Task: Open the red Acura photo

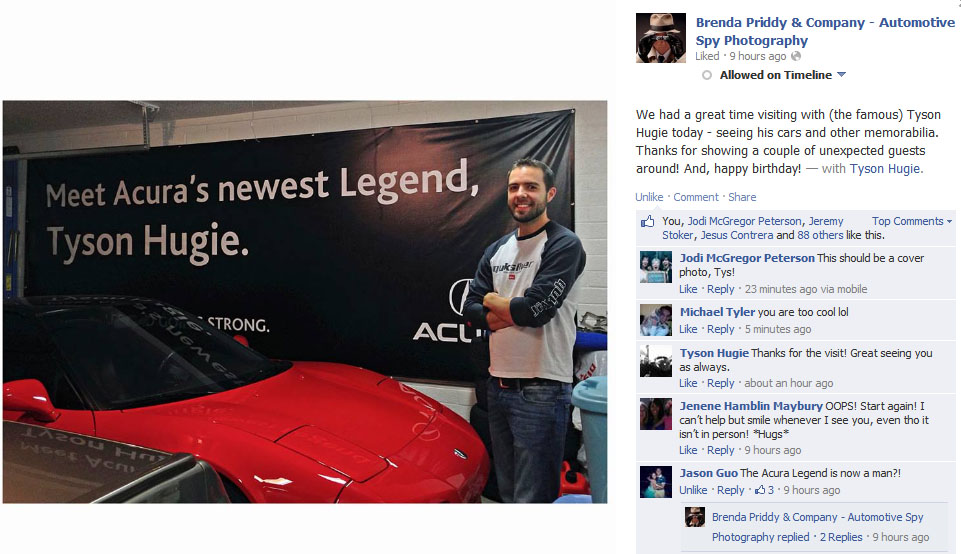Action: pos(305,302)
